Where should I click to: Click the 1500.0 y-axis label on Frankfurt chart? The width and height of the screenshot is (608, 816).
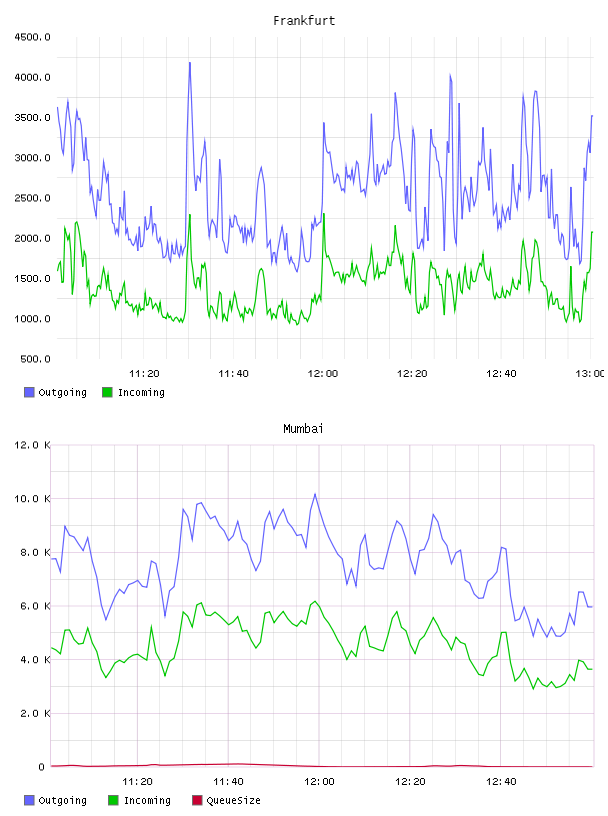coord(33,279)
